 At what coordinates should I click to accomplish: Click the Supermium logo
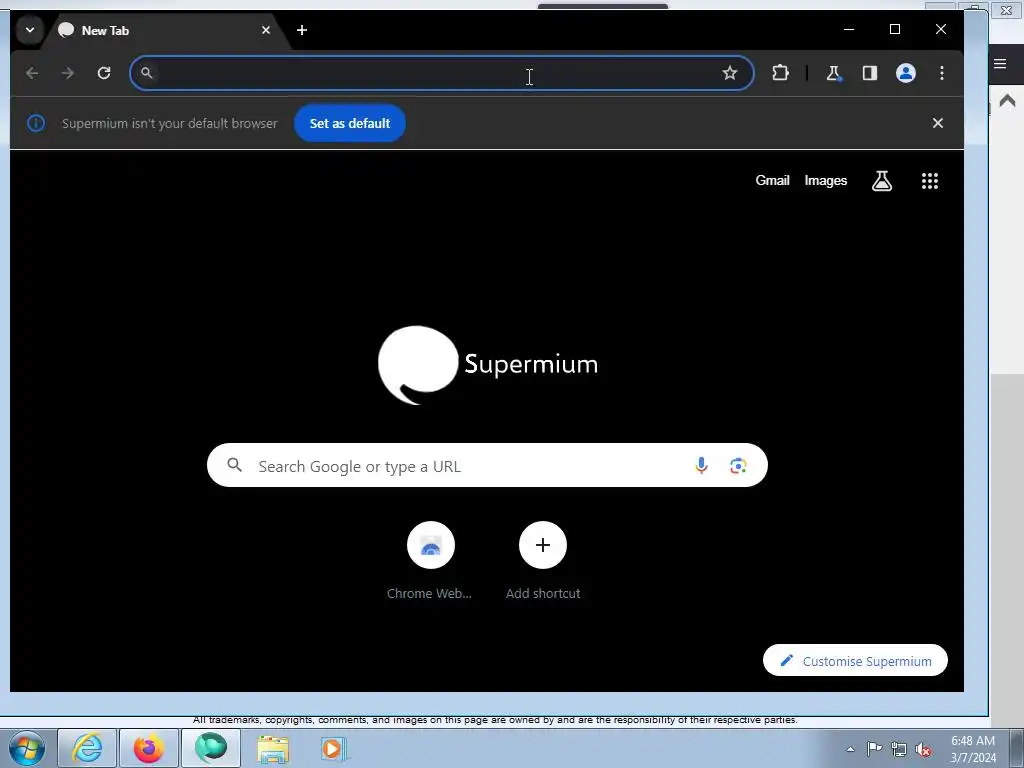point(488,364)
